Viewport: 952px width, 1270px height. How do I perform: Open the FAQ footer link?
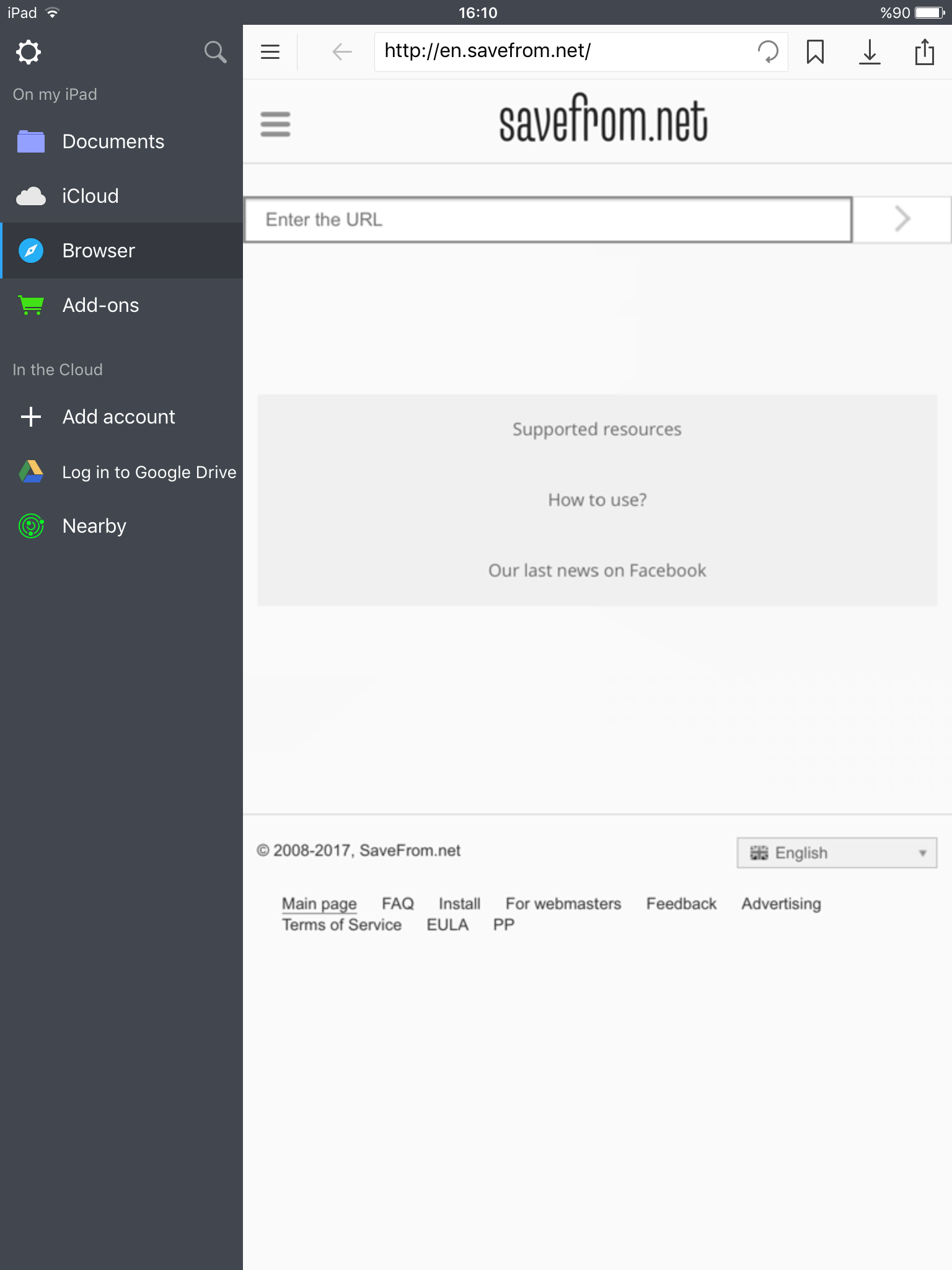[x=398, y=904]
